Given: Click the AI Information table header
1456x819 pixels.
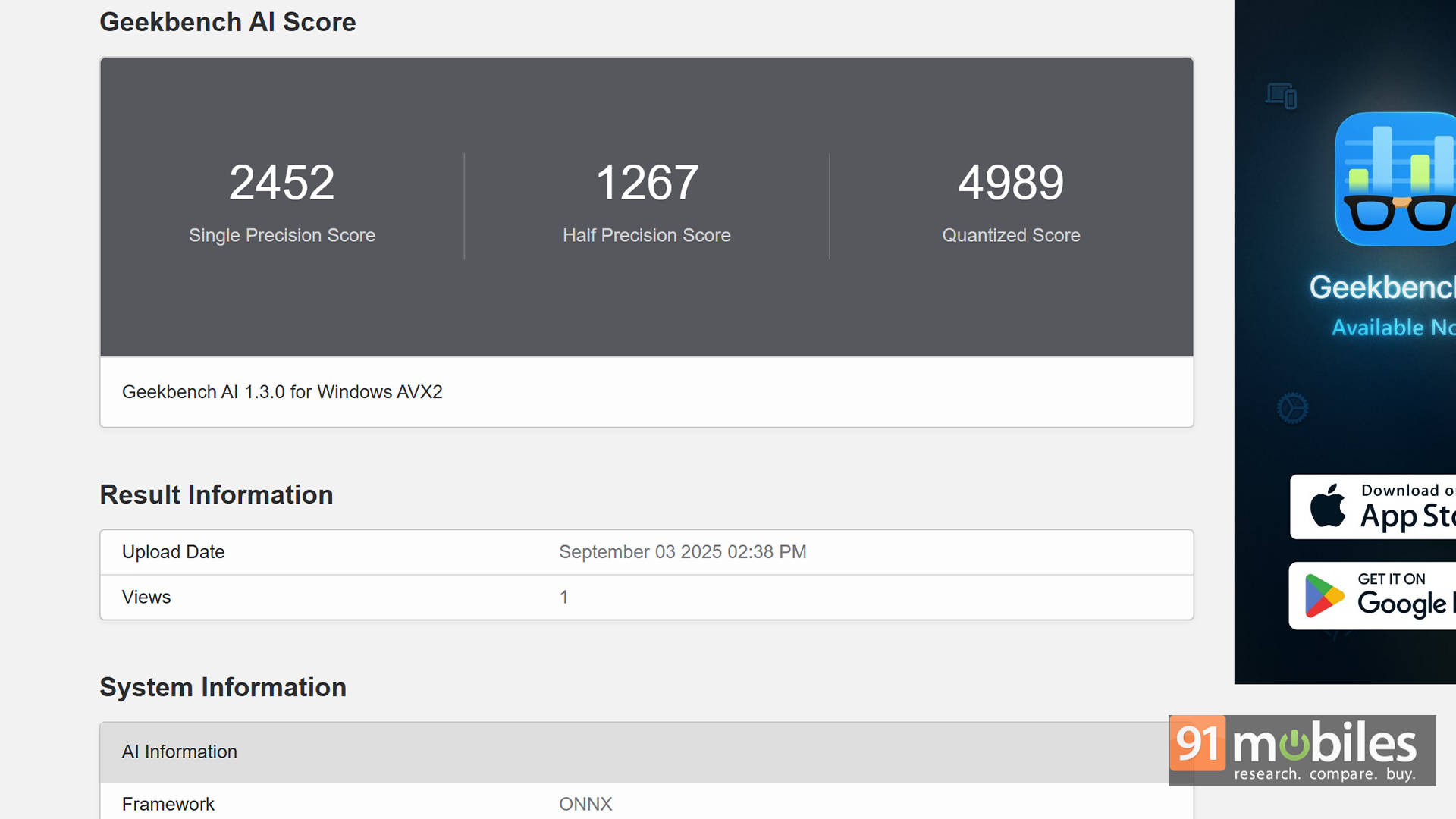Looking at the screenshot, I should (x=180, y=752).
